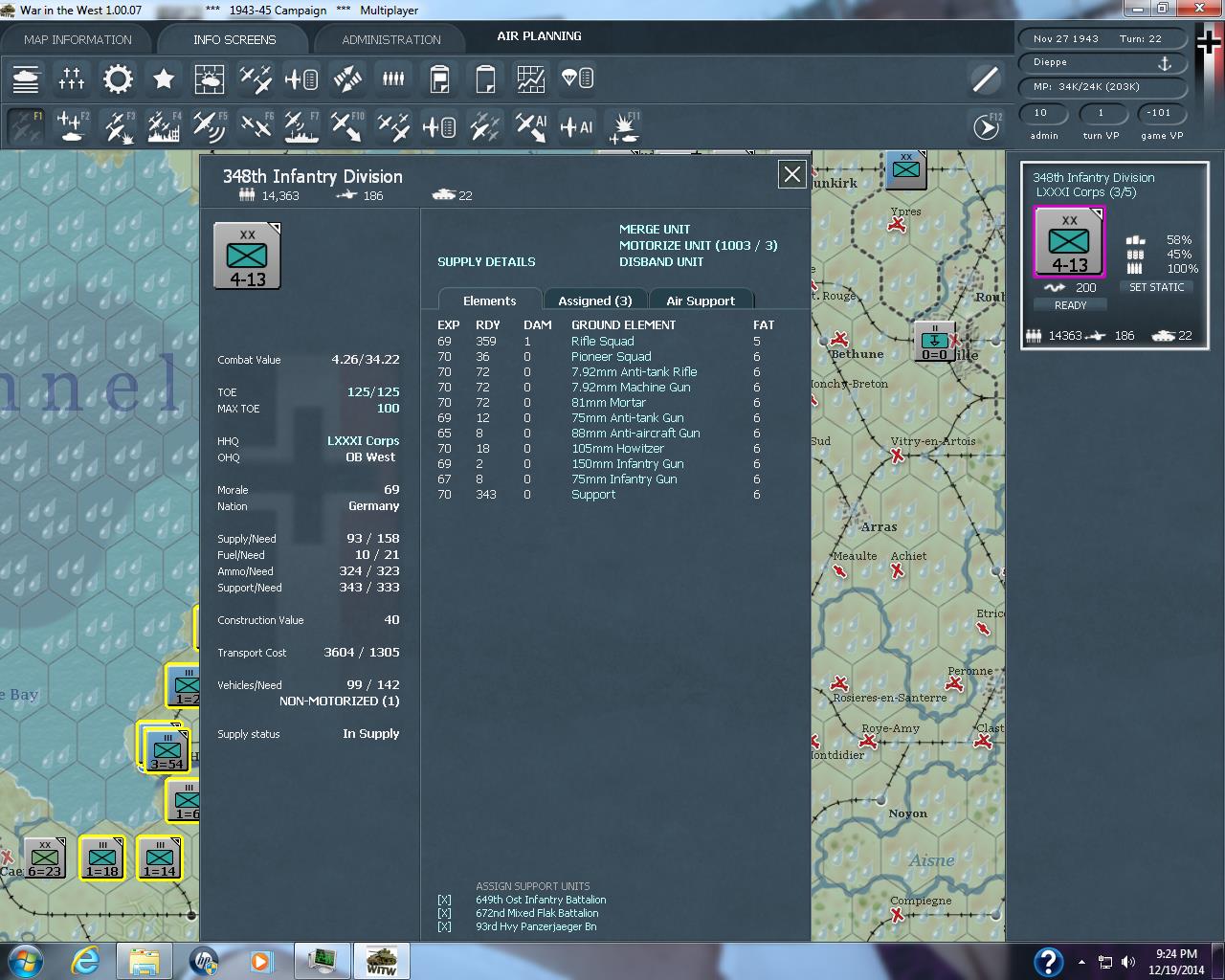Open the 105mm Howitzer element
The image size is (1225, 980).
pos(618,449)
